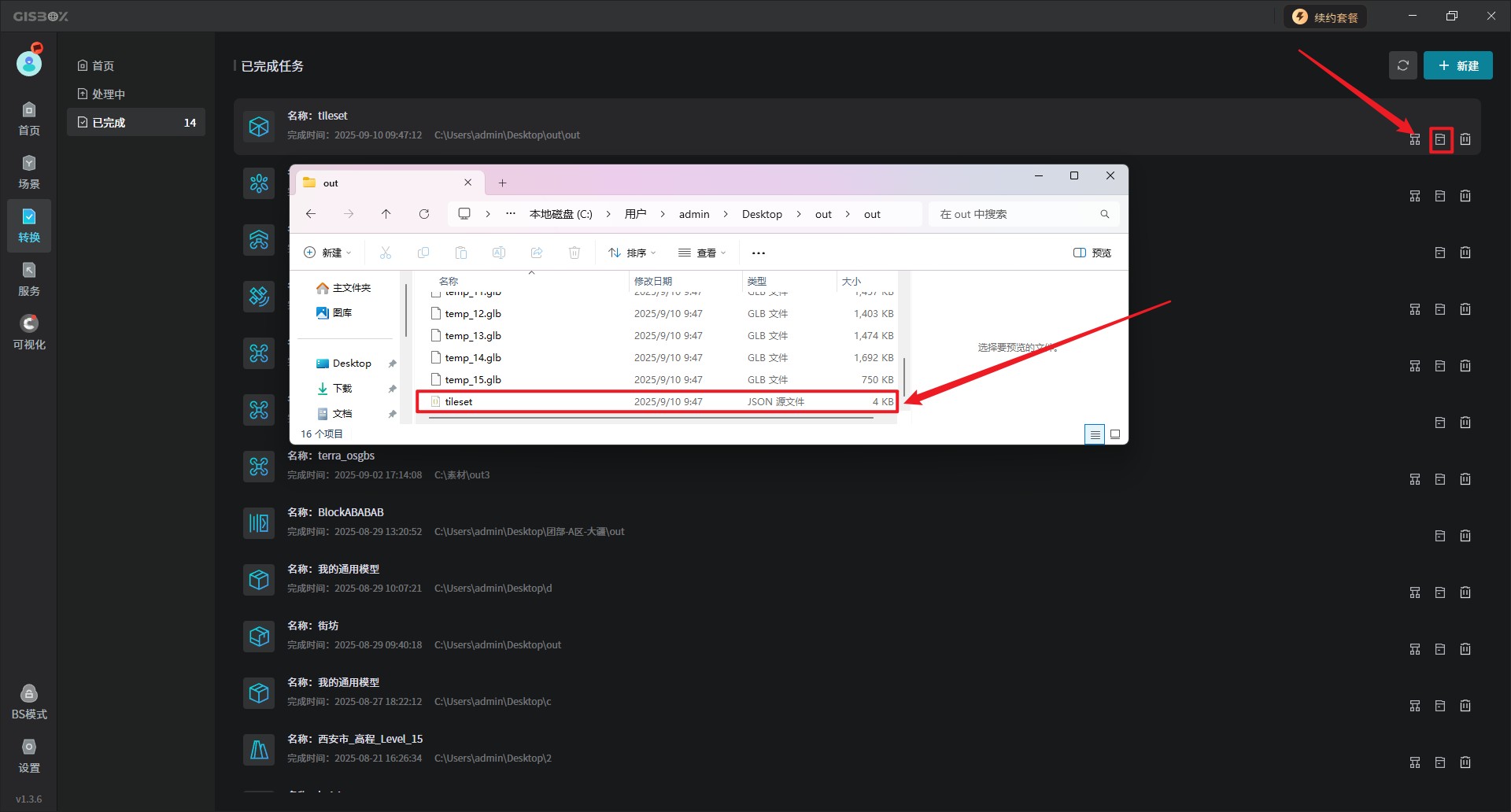The height and width of the screenshot is (812, 1511).
Task: Toggle the 预览 pane in file explorer
Action: [1092, 253]
